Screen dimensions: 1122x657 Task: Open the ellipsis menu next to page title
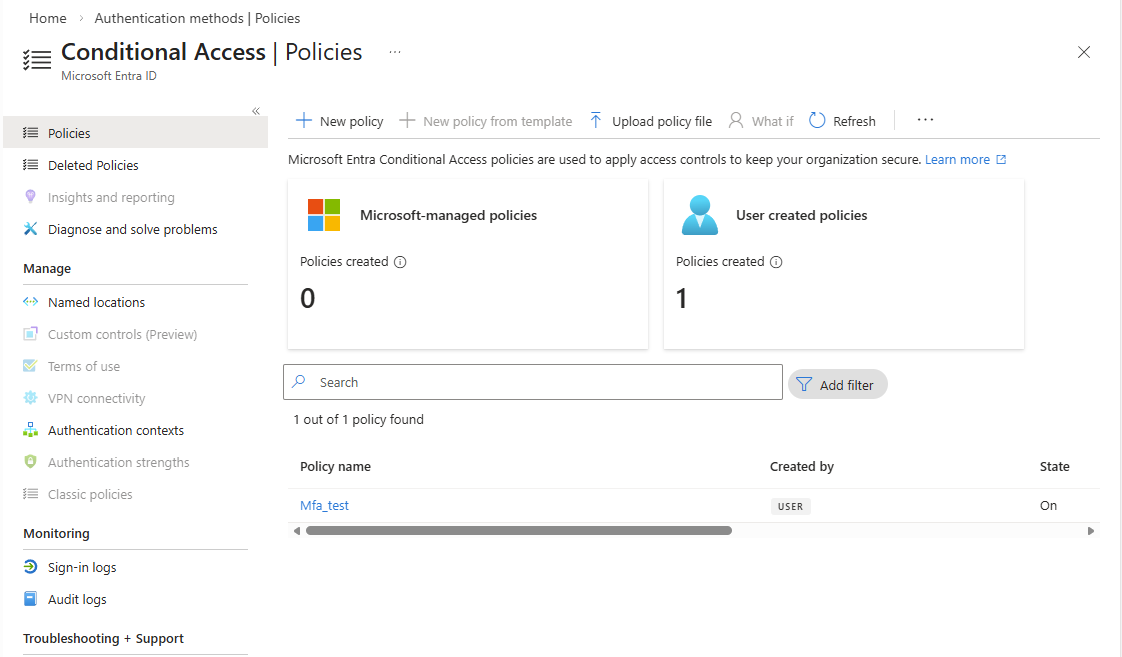point(395,52)
